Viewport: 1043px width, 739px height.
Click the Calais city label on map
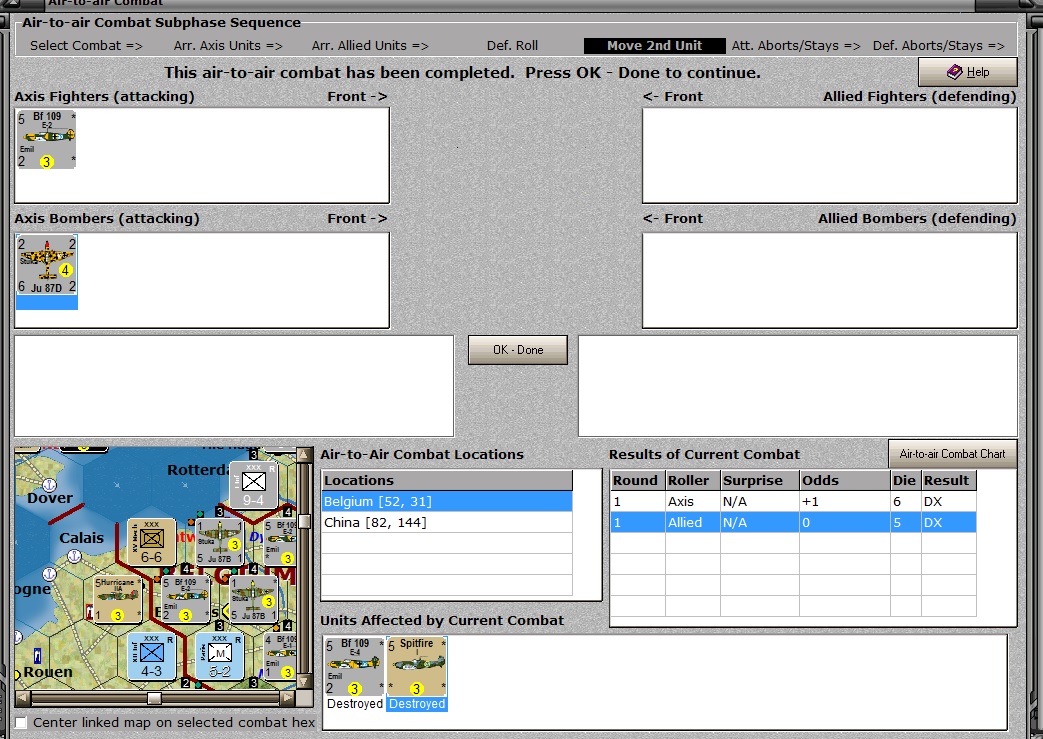pos(81,537)
